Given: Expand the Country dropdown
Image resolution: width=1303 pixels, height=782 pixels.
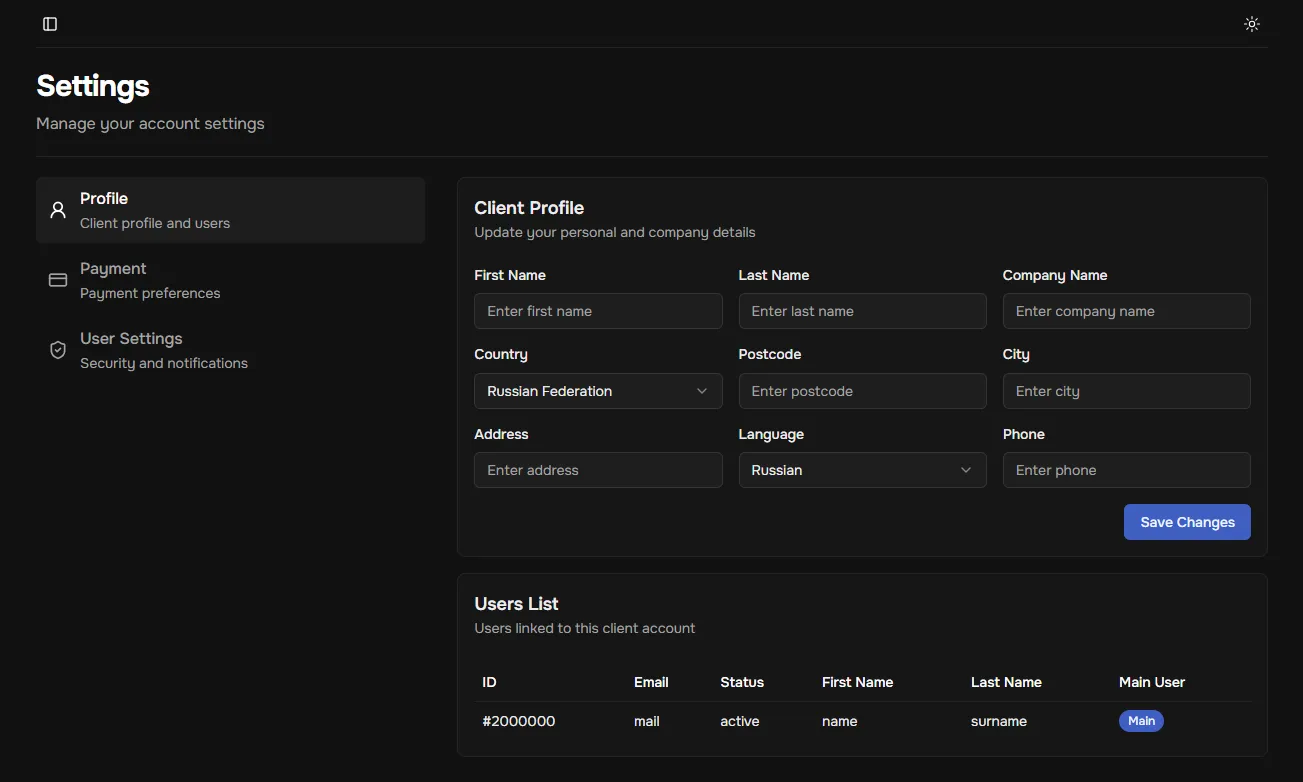Looking at the screenshot, I should point(597,391).
